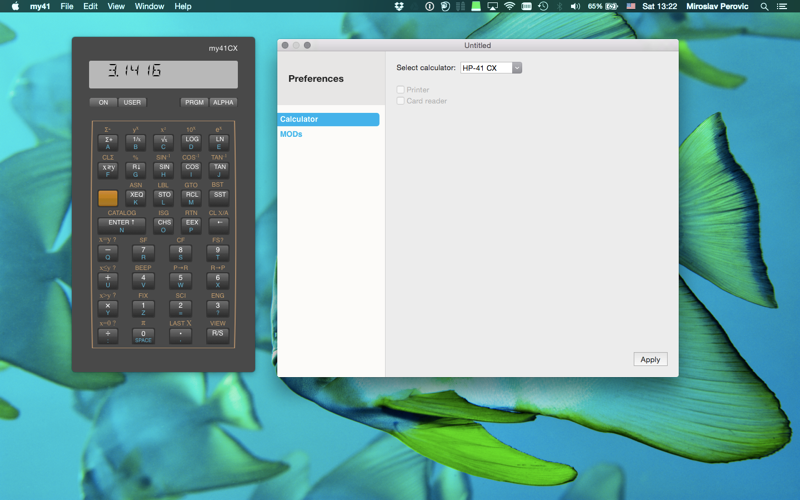This screenshot has height=500, width=800.
Task: Tap the Σ+ key on the calculator
Action: click(108, 142)
